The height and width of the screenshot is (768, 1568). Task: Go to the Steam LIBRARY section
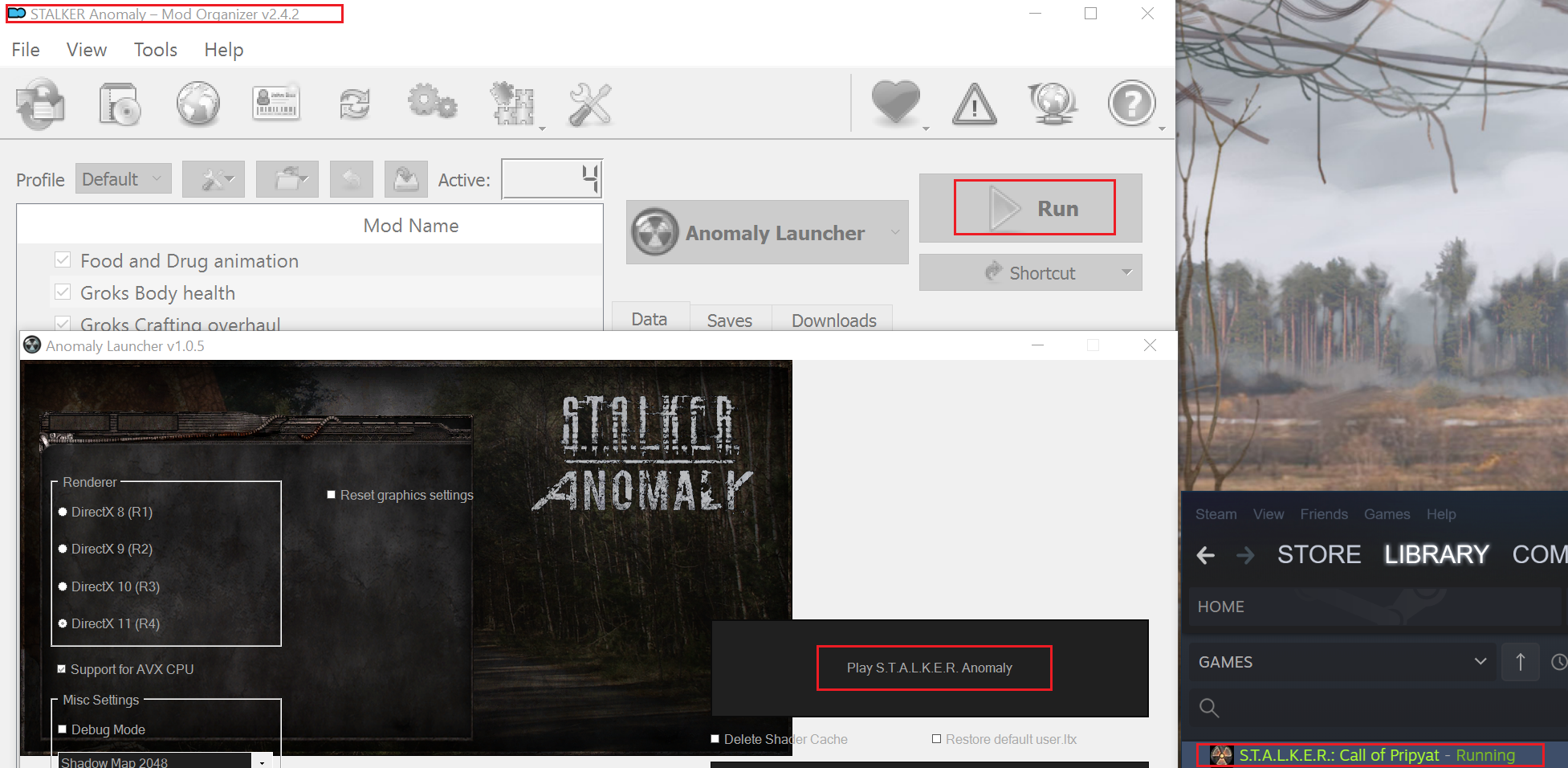(x=1436, y=554)
